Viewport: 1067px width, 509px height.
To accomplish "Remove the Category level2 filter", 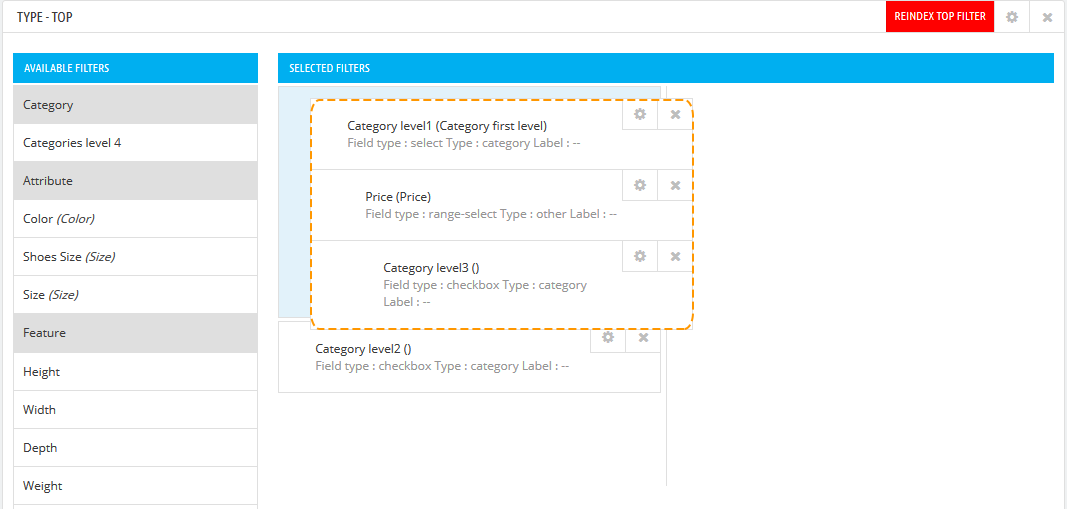I will [644, 338].
